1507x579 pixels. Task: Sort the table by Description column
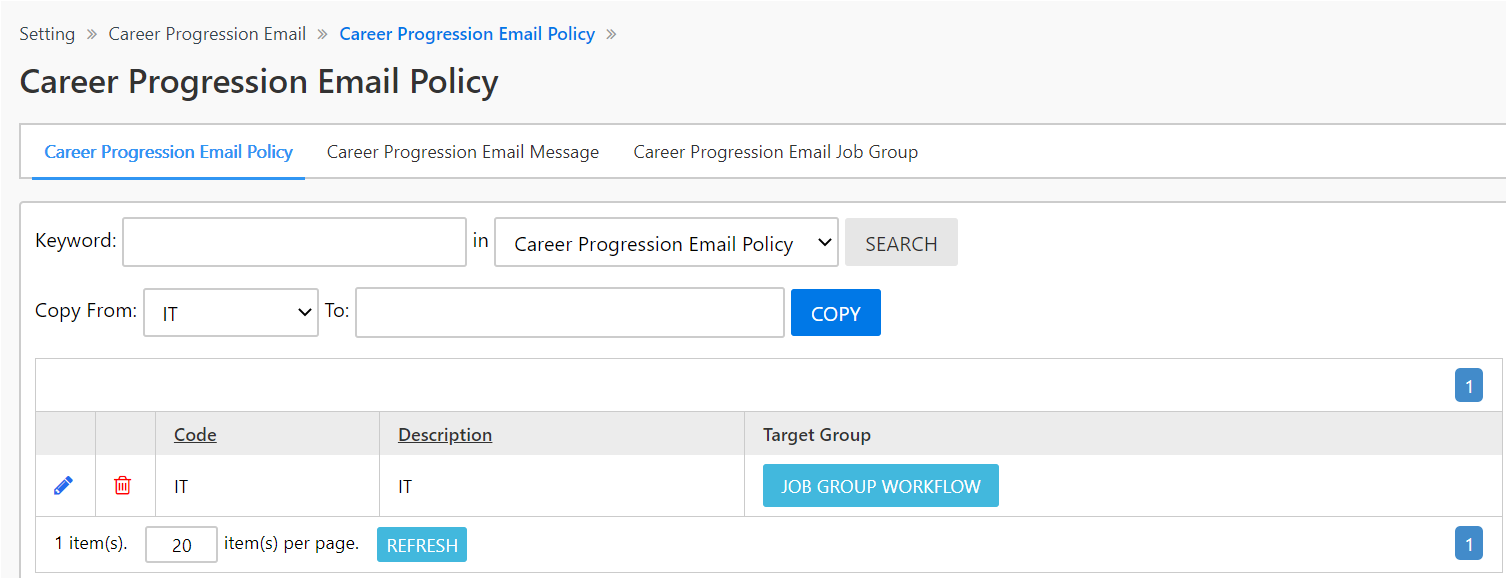pyautogui.click(x=444, y=435)
